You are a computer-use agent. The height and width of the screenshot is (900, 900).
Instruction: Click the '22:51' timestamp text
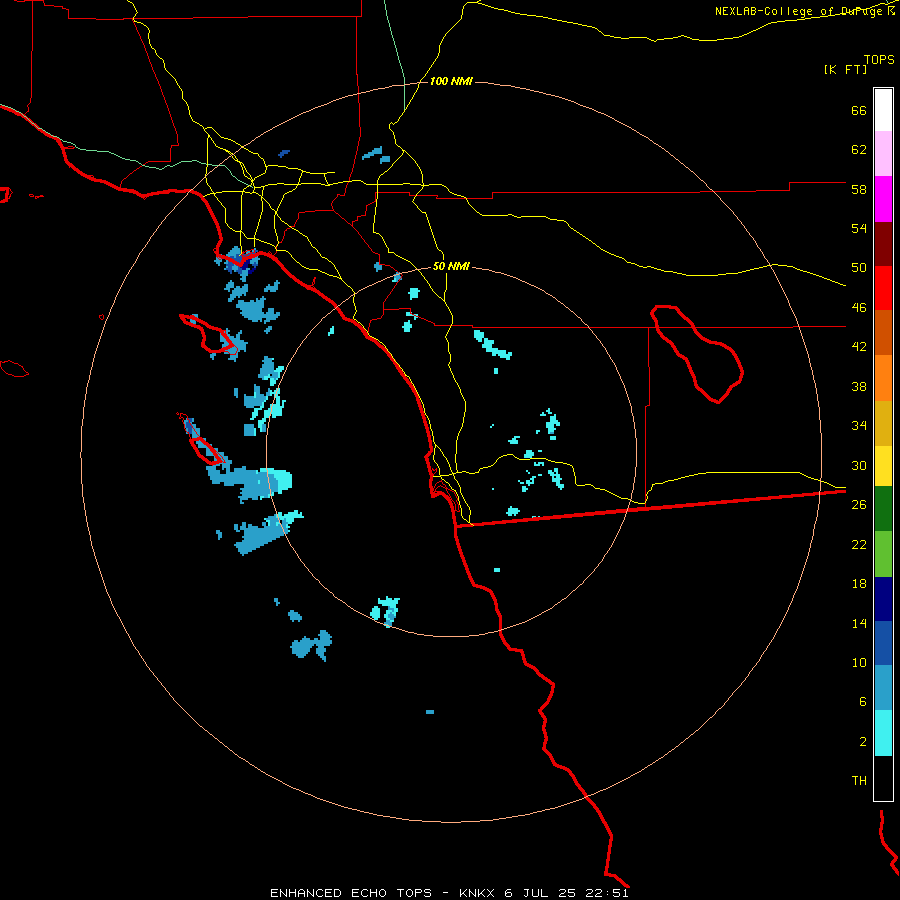(x=607, y=893)
